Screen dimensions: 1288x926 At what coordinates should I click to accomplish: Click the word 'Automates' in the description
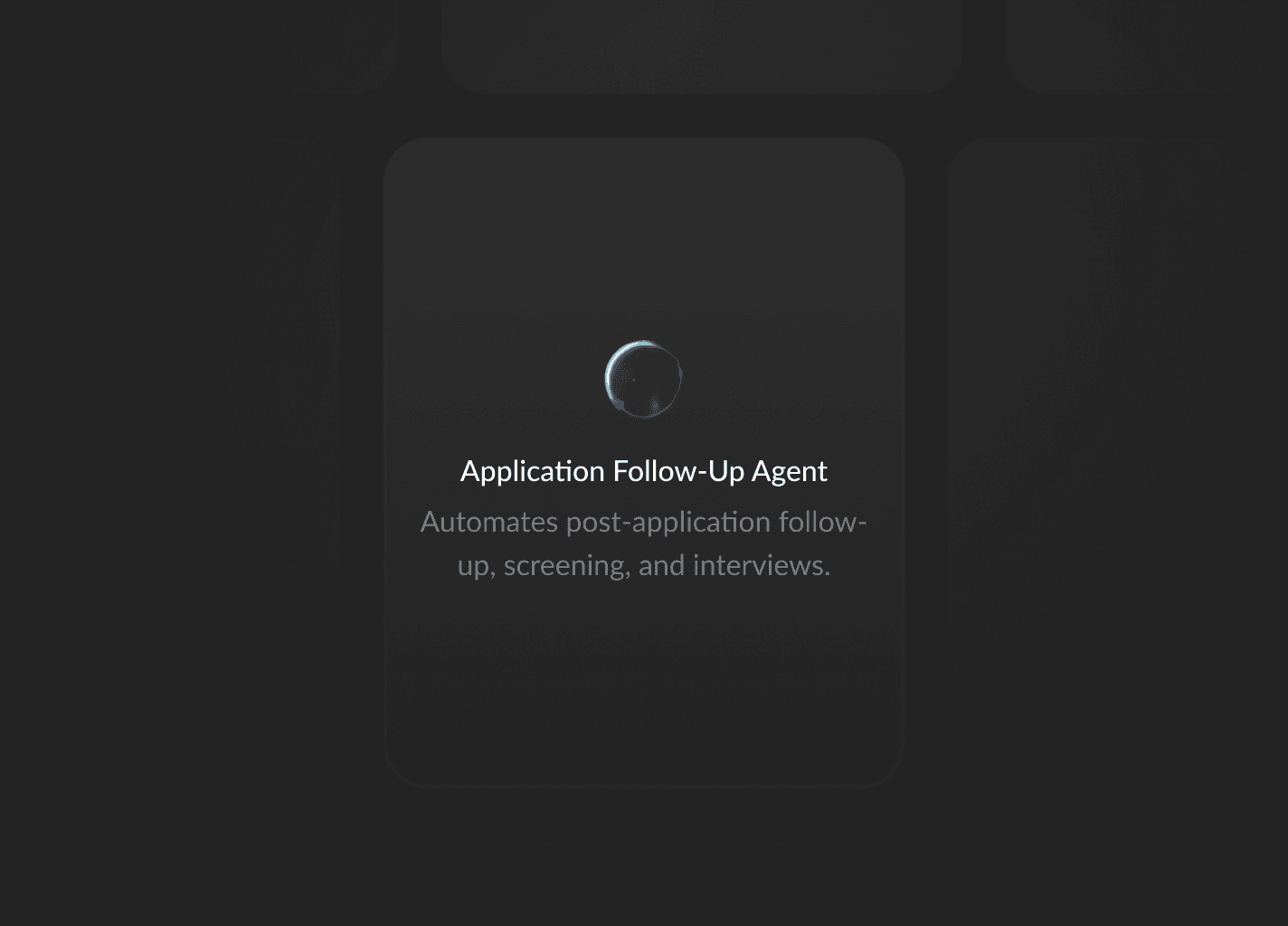coord(489,522)
